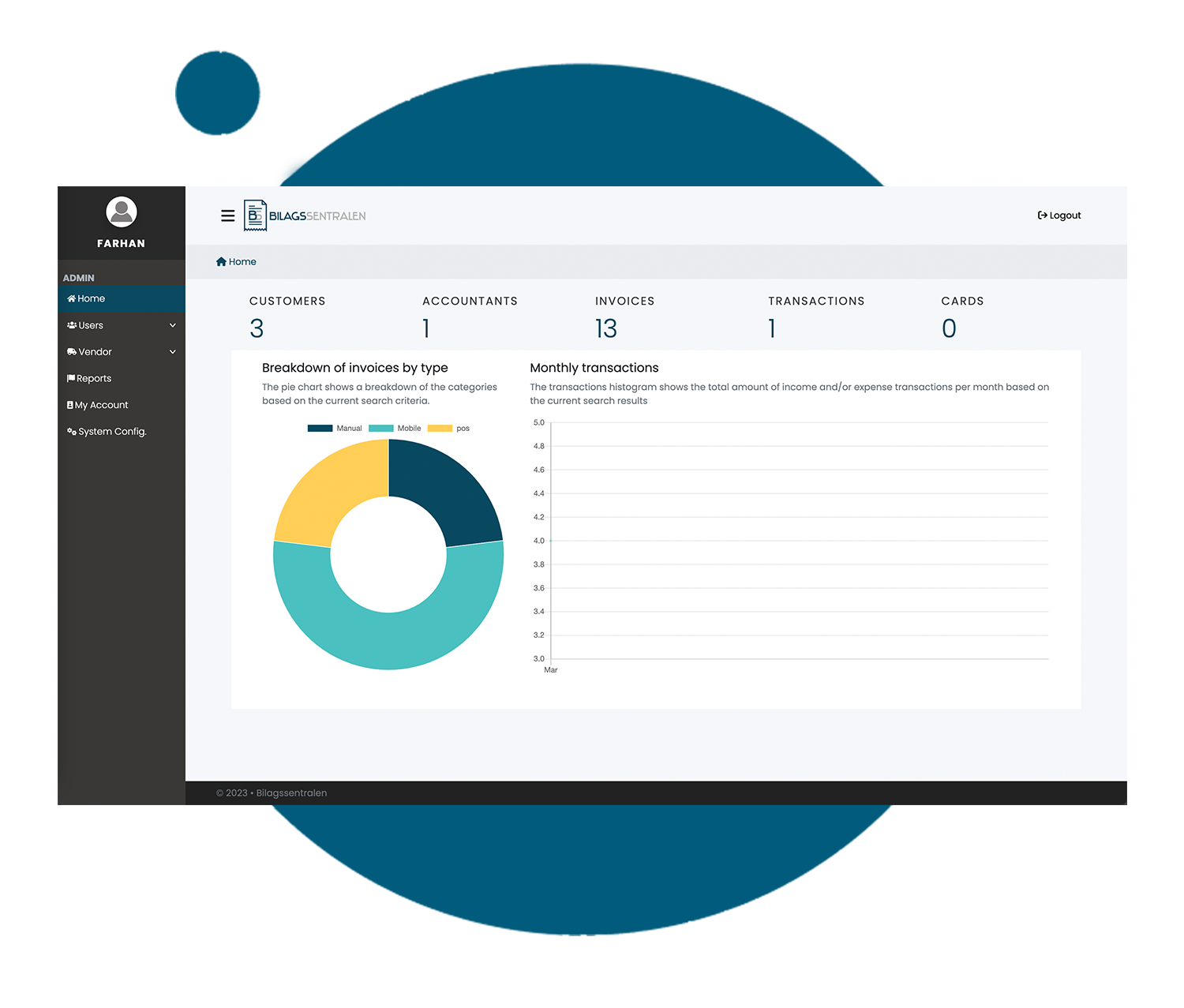Expand the Vendor submenu chevron

173,352
